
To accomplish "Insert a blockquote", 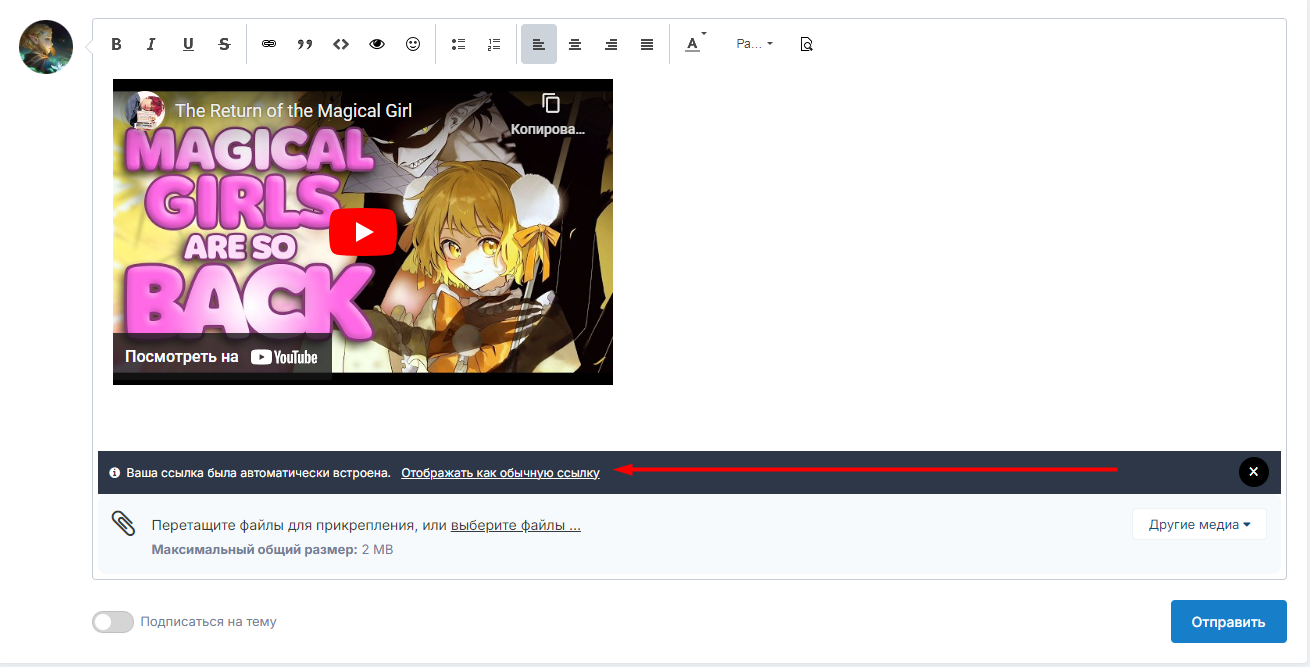I will pyautogui.click(x=305, y=43).
